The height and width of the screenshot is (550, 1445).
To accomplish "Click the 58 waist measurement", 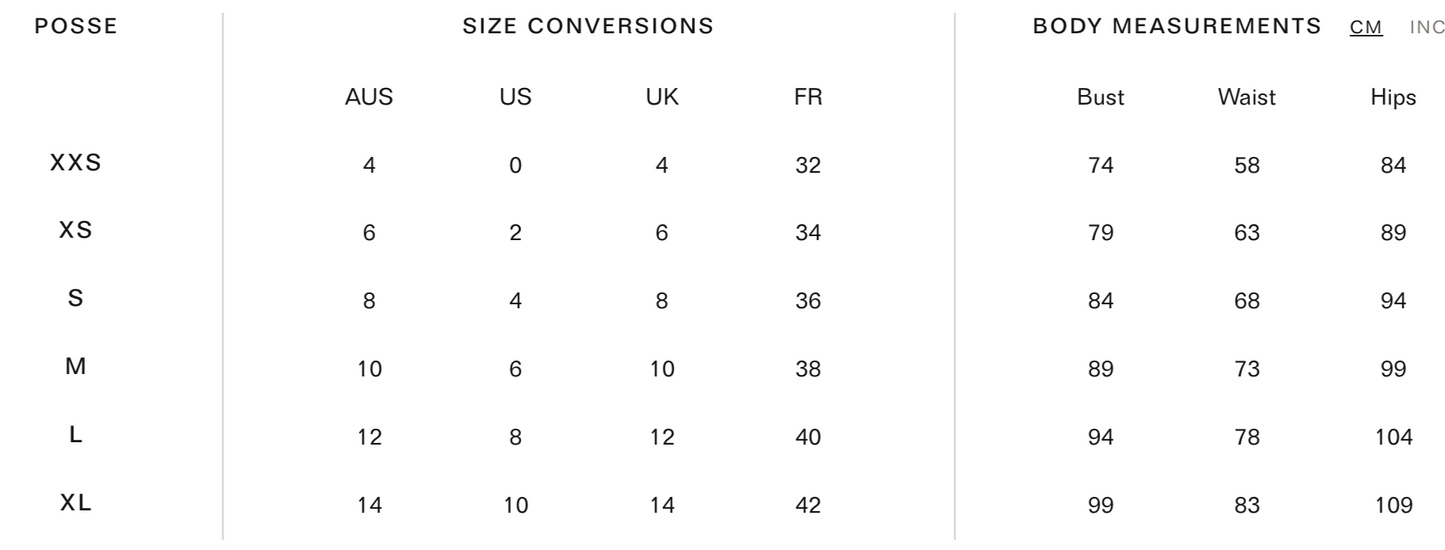I will 1247,166.
